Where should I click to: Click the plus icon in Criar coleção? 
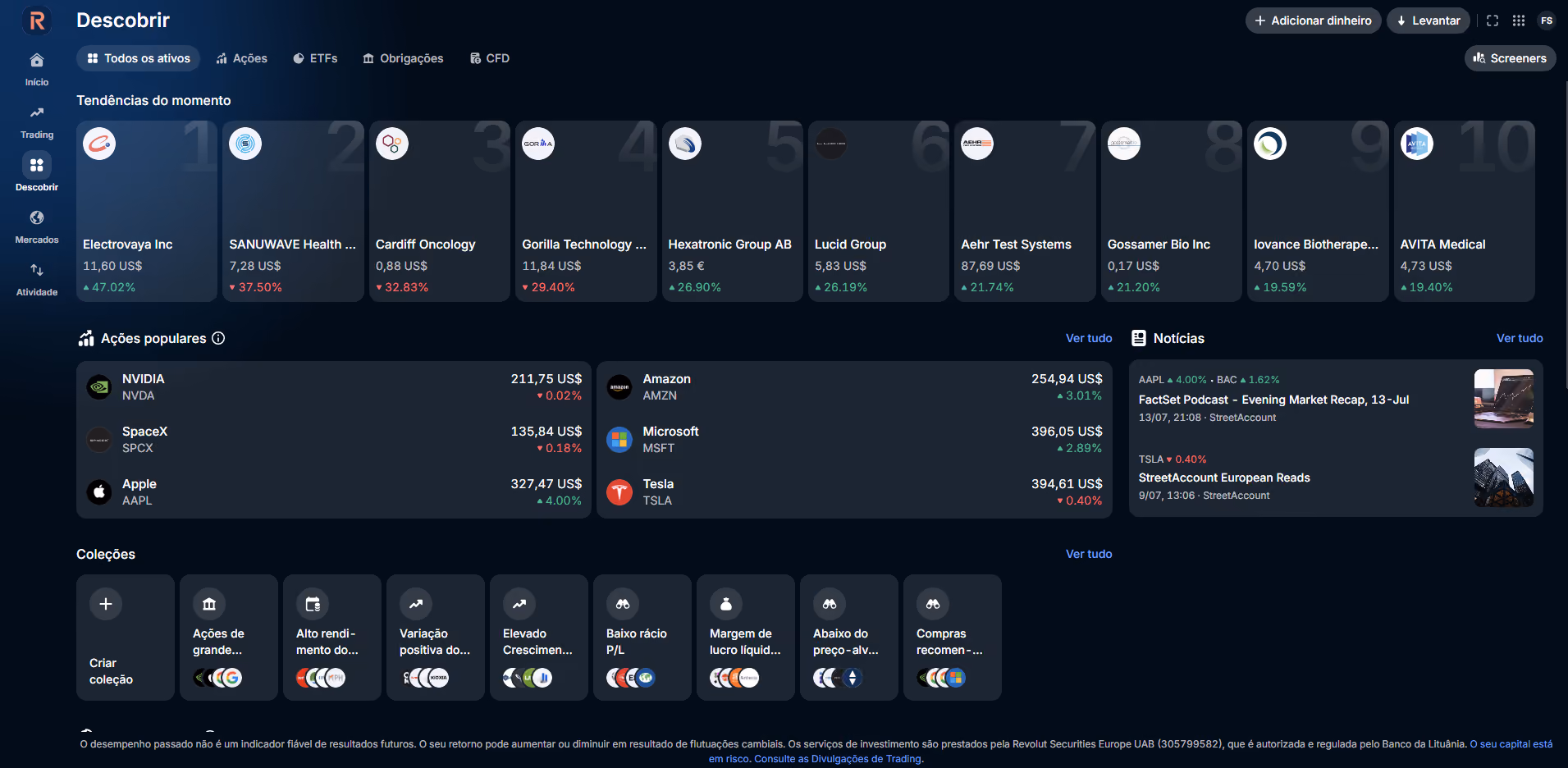[x=106, y=604]
